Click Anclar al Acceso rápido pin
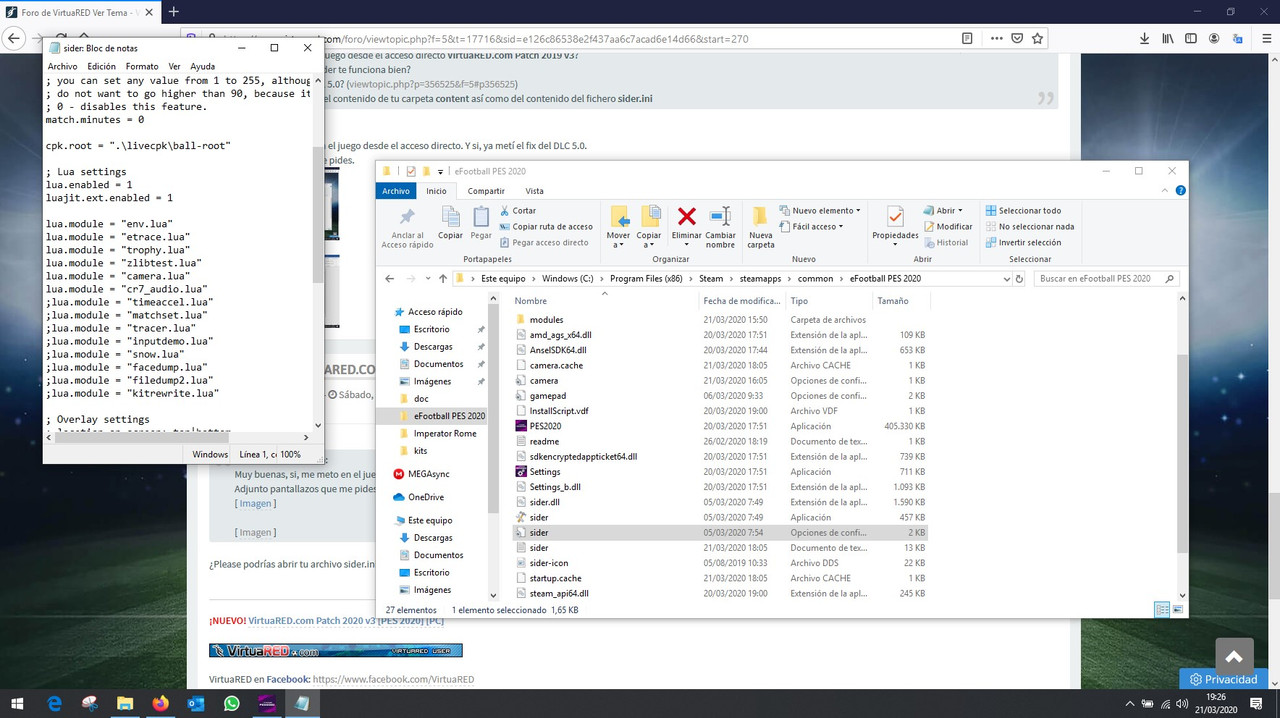Image resolution: width=1280 pixels, height=718 pixels. pos(407,228)
